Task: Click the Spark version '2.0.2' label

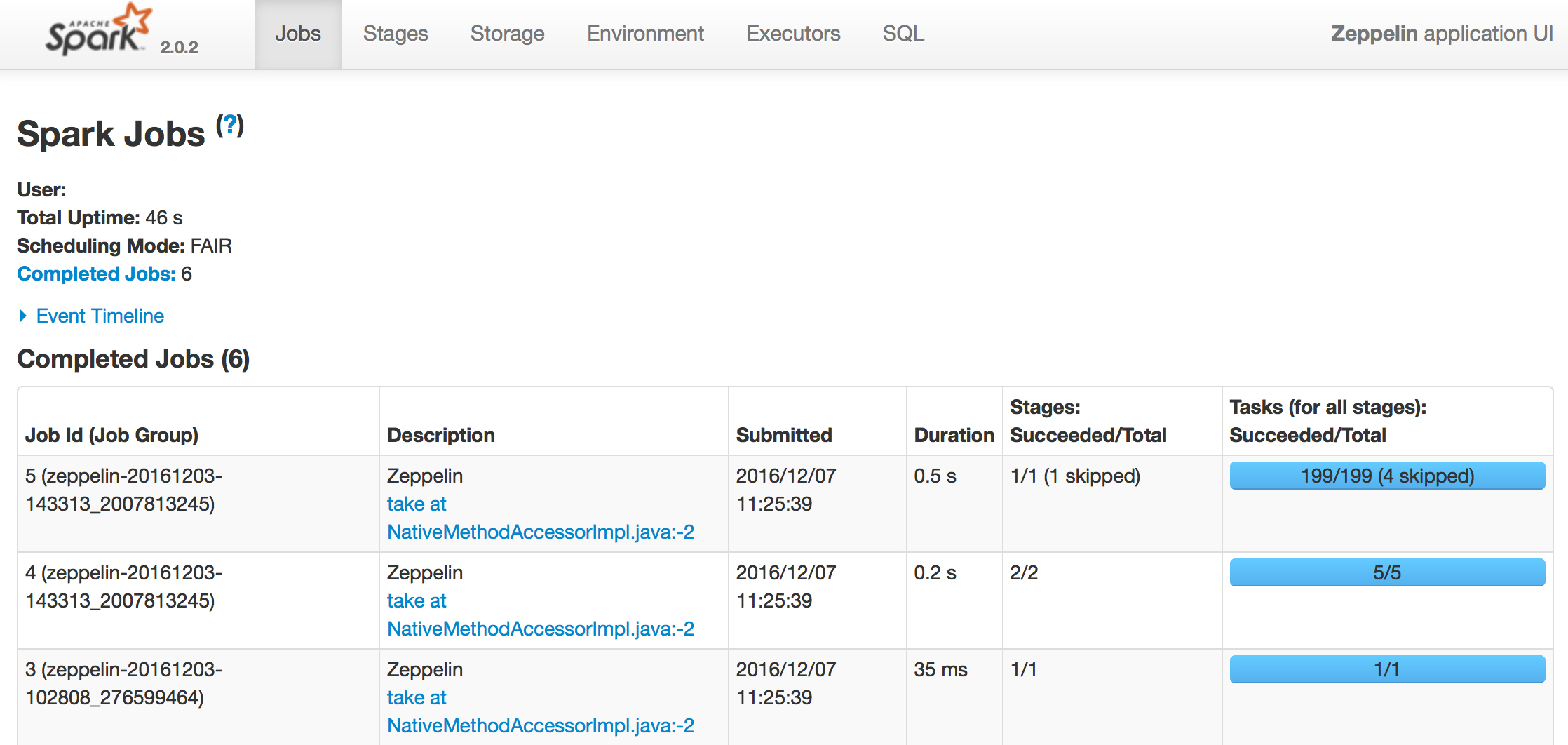Action: click(179, 47)
